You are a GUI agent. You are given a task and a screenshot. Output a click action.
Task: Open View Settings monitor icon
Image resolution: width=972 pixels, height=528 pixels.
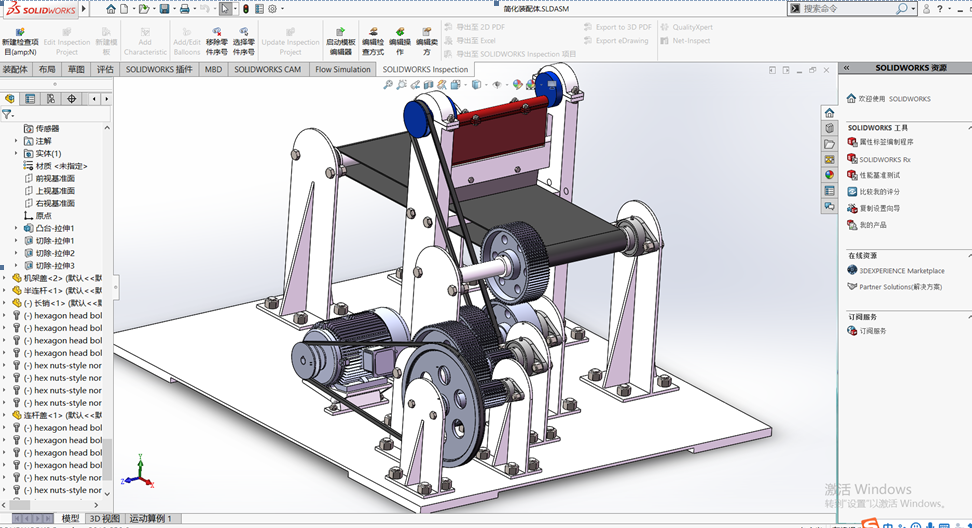pyautogui.click(x=552, y=84)
